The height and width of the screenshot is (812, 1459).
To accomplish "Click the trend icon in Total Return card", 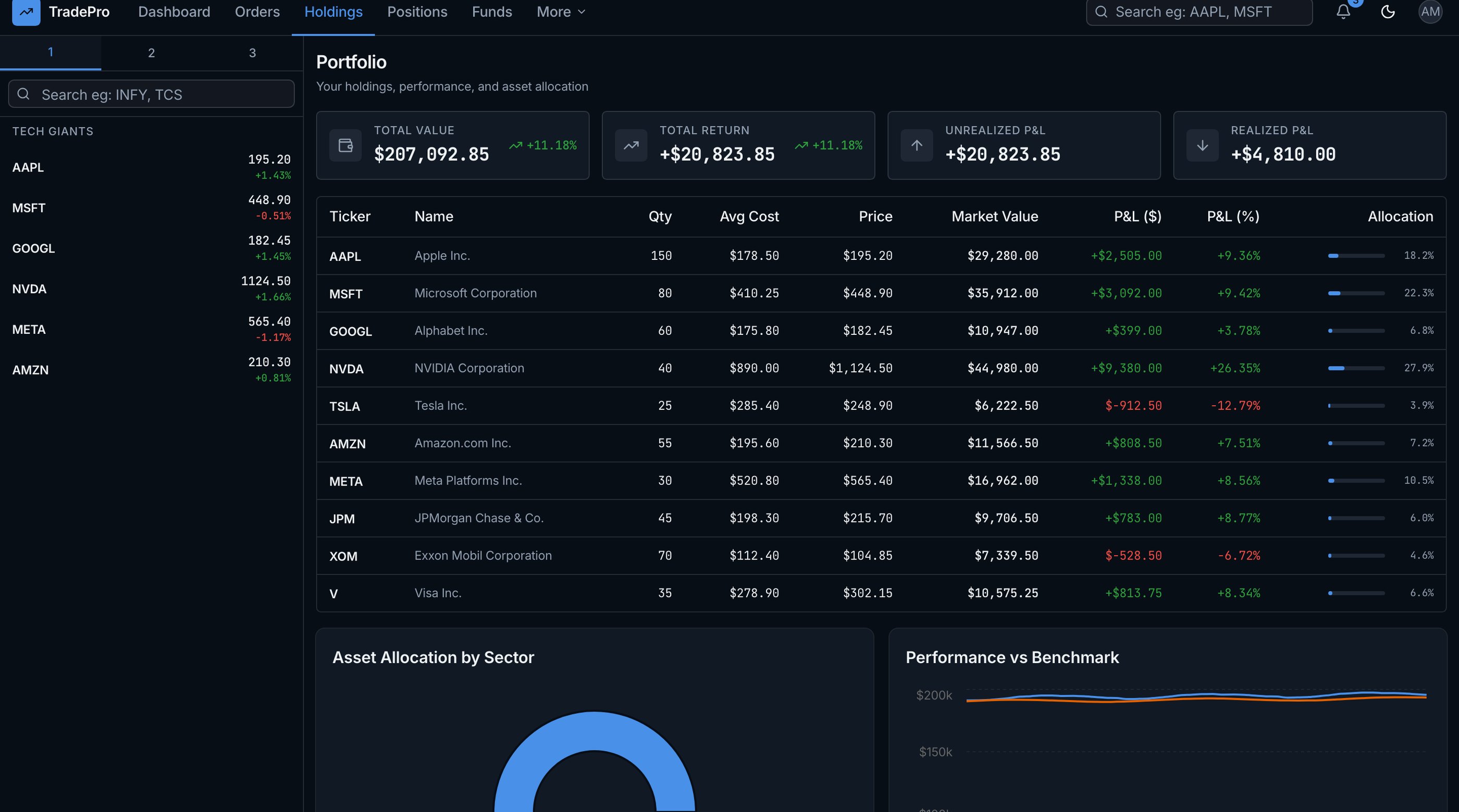I will tap(631, 145).
